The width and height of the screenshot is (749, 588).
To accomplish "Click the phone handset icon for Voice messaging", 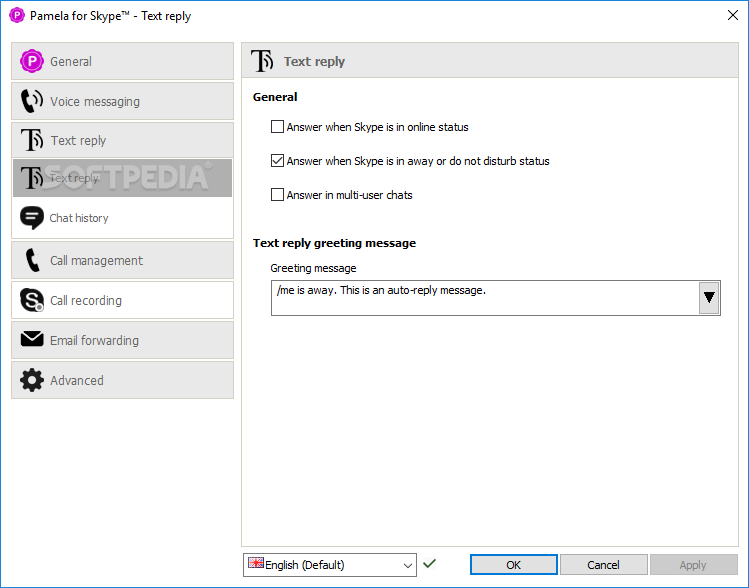I will (32, 101).
